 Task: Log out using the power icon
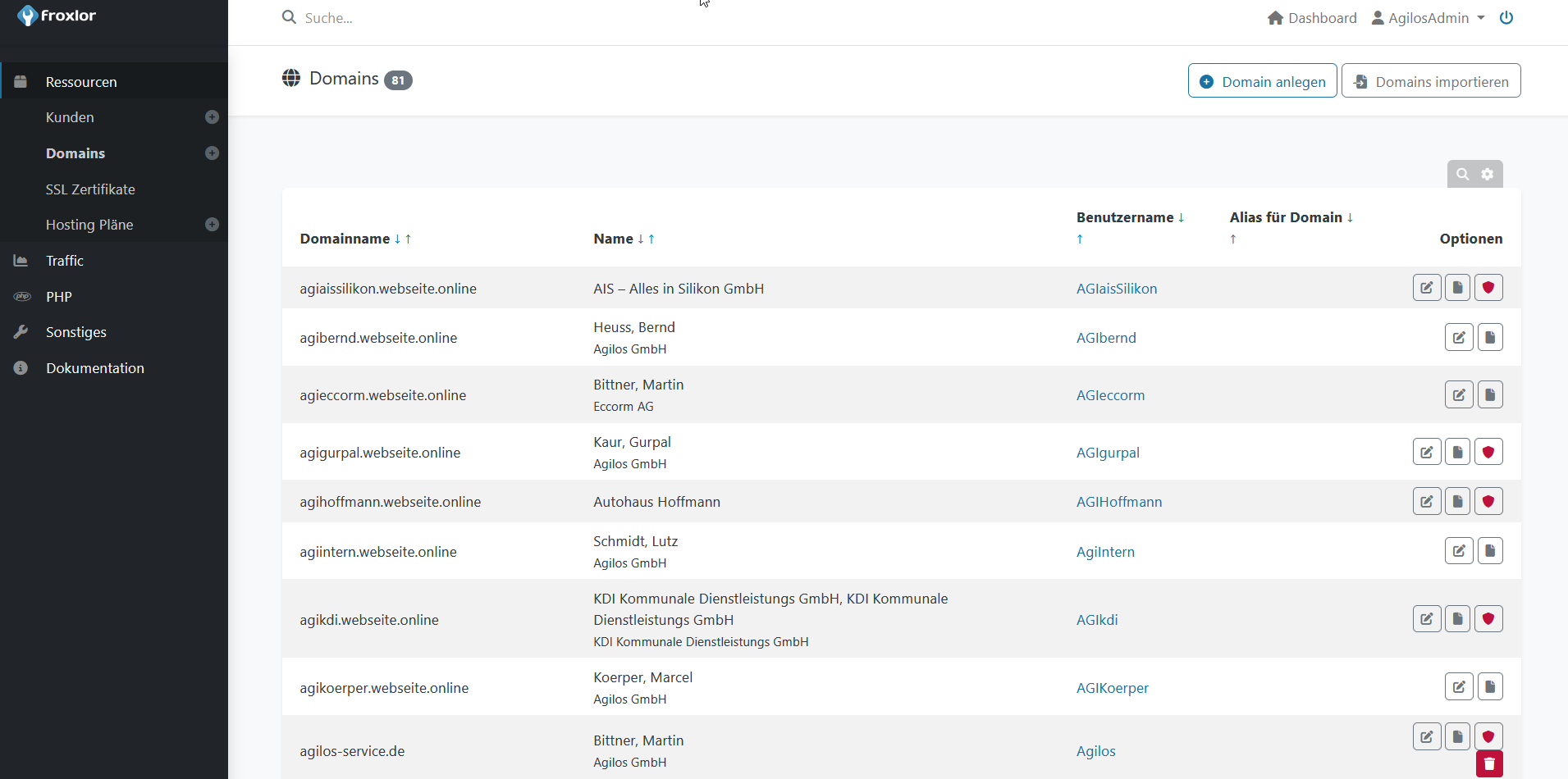[1506, 18]
